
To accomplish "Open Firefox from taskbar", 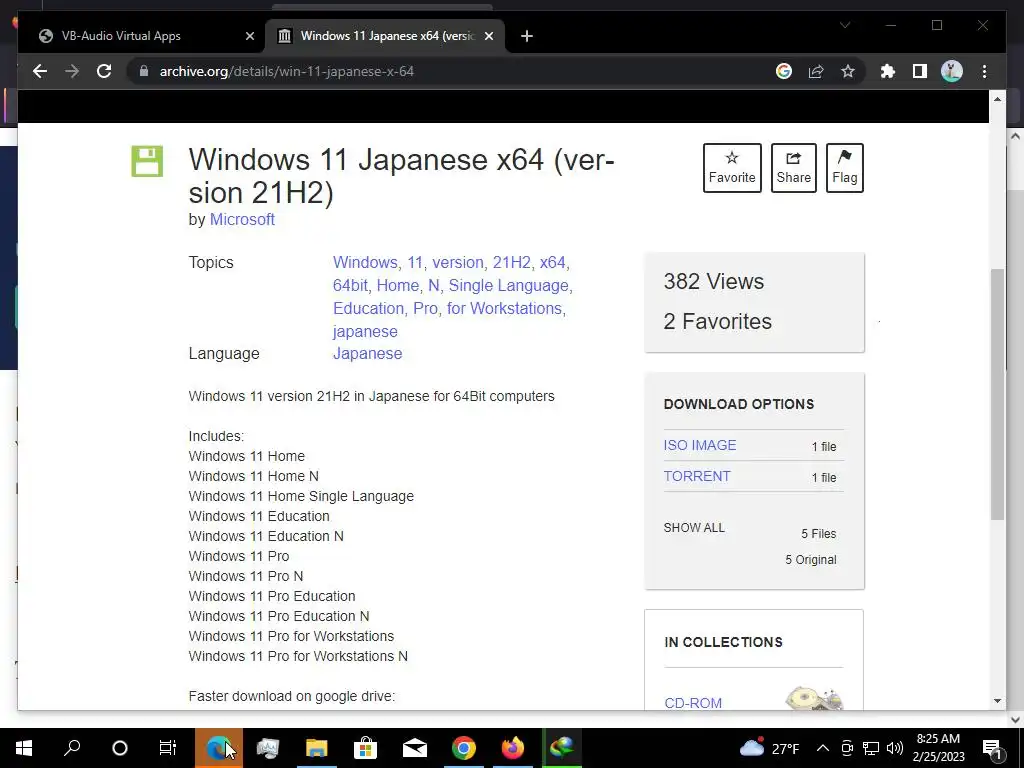I will [x=513, y=748].
